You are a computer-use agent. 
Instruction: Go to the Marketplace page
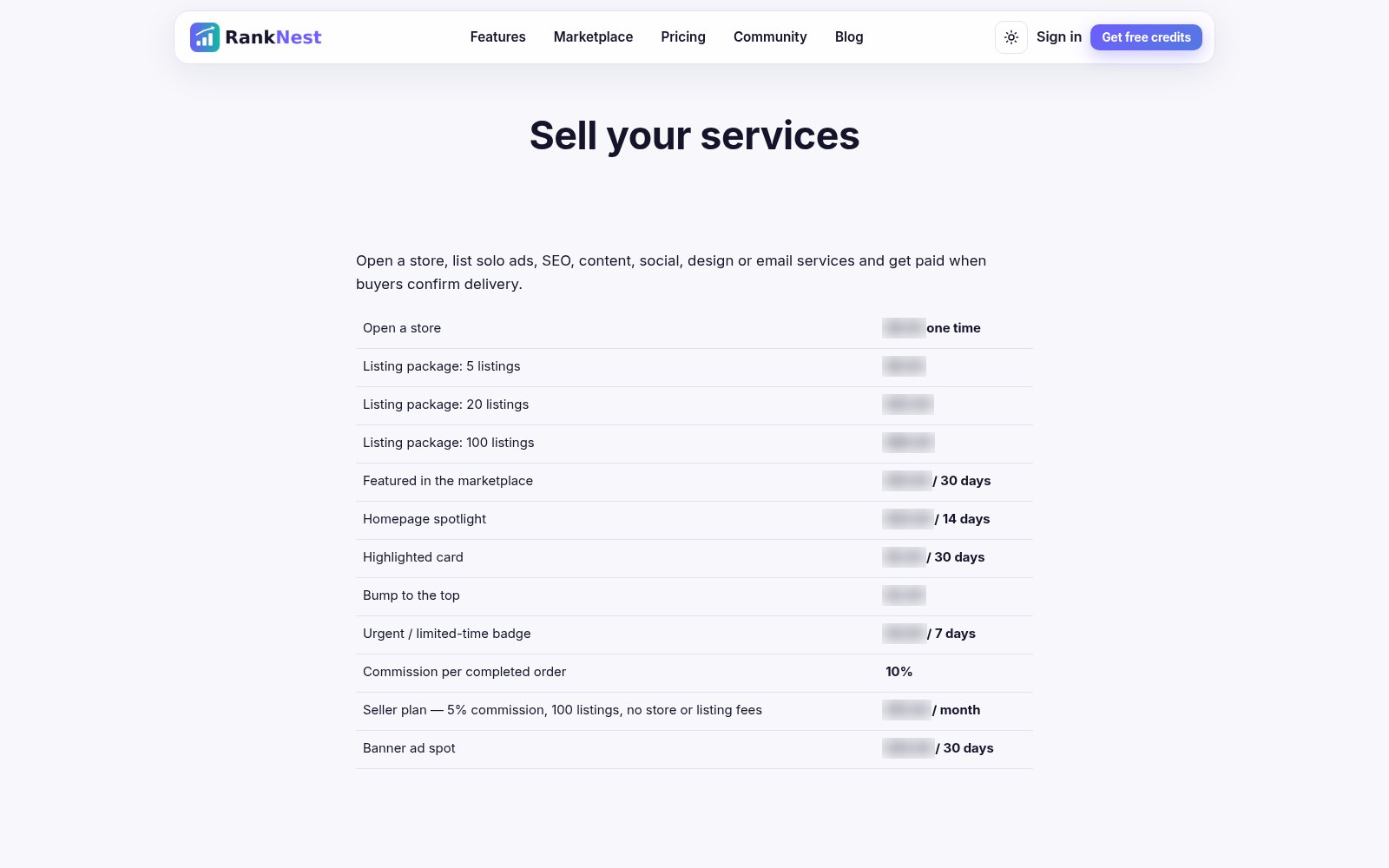click(593, 37)
